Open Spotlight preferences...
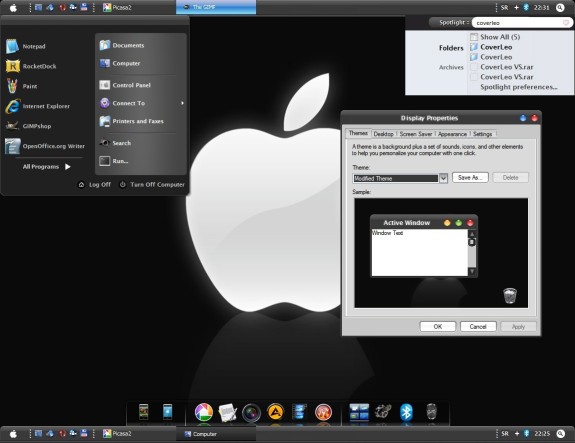The height and width of the screenshot is (443, 575). 519,87
